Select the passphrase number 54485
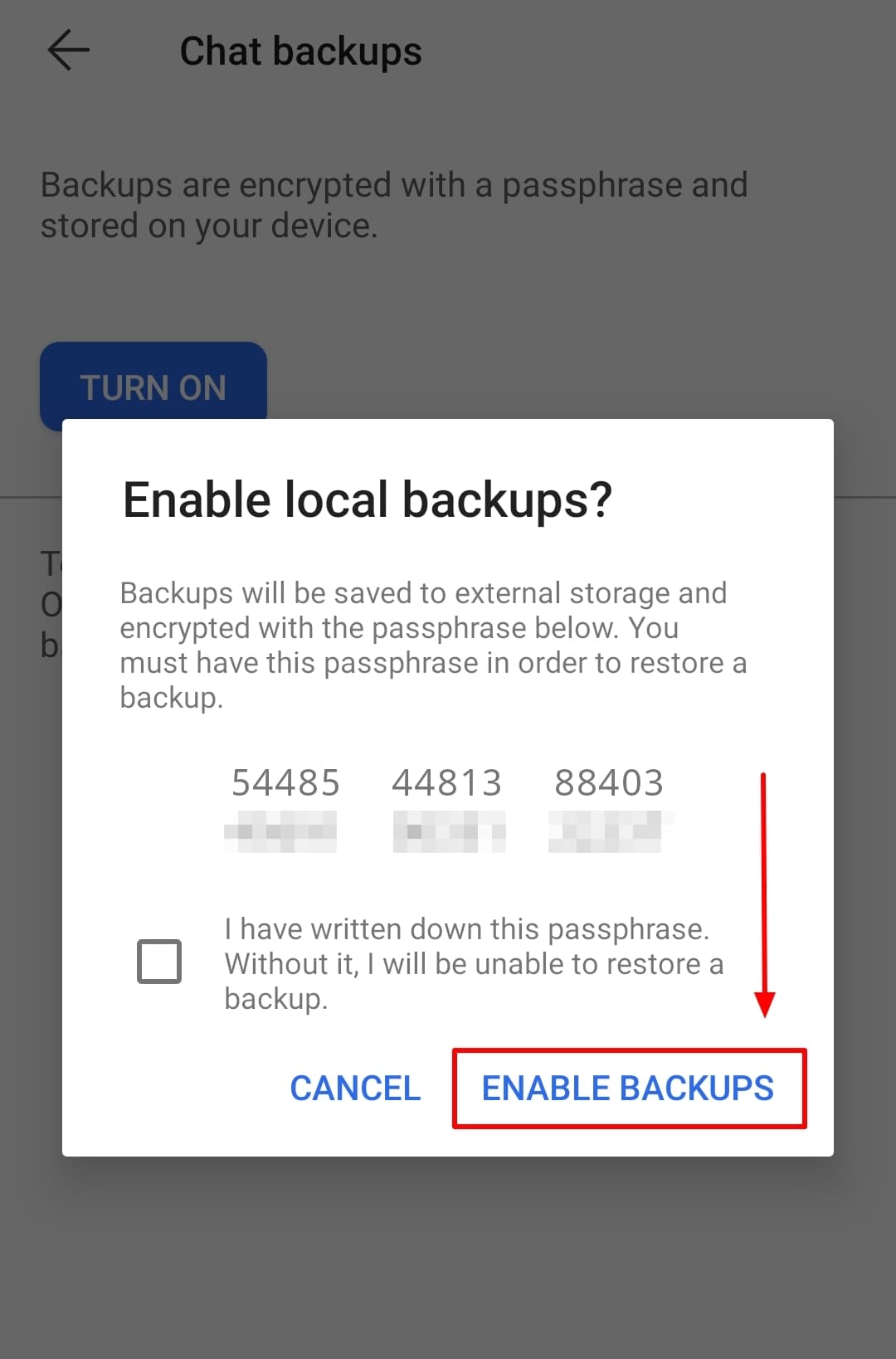Viewport: 896px width, 1359px height. [286, 781]
